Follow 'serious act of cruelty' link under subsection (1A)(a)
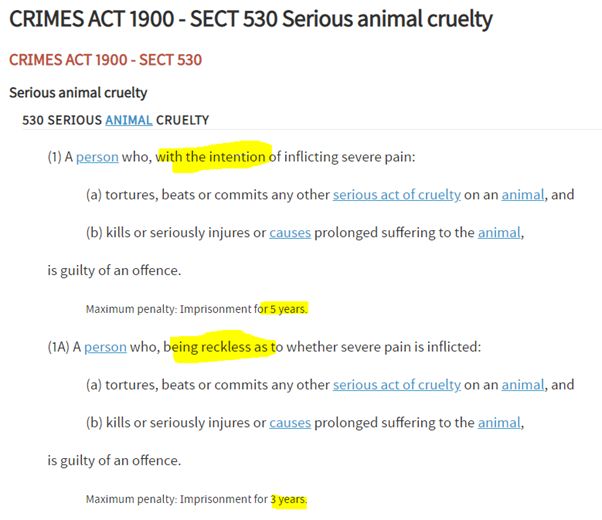This screenshot has width=602, height=520. click(x=397, y=385)
